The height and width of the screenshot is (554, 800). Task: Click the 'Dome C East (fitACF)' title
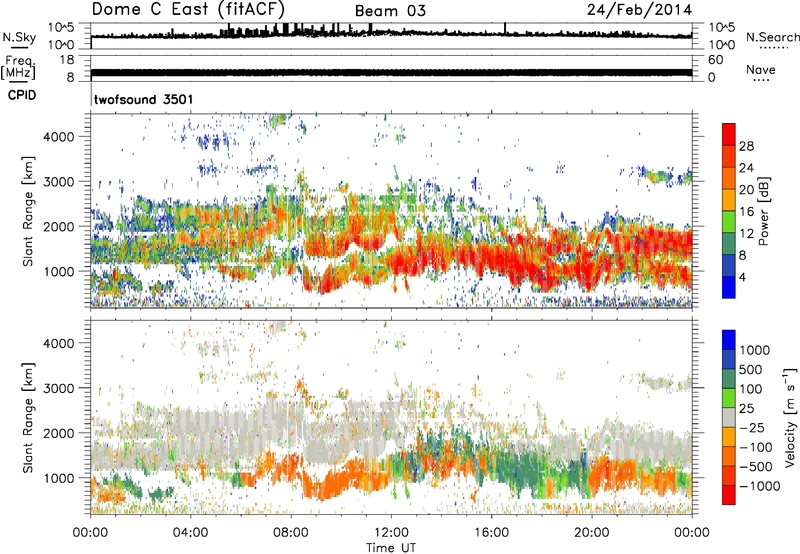[188, 9]
